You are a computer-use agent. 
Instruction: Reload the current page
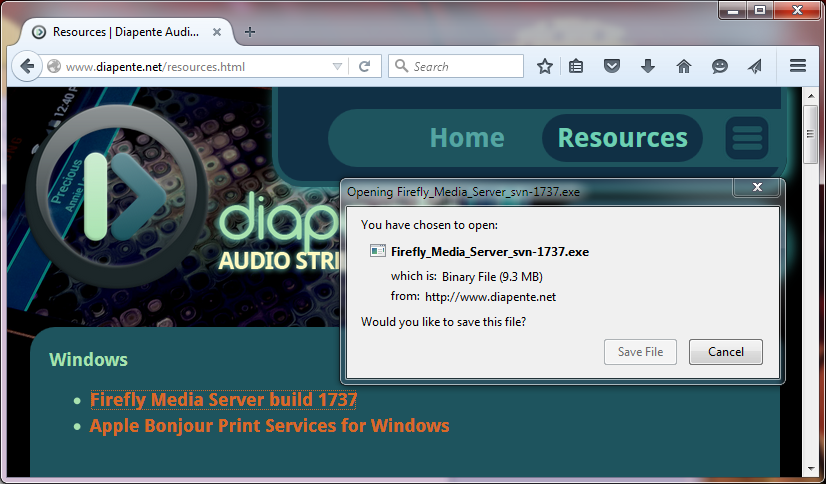[x=365, y=67]
